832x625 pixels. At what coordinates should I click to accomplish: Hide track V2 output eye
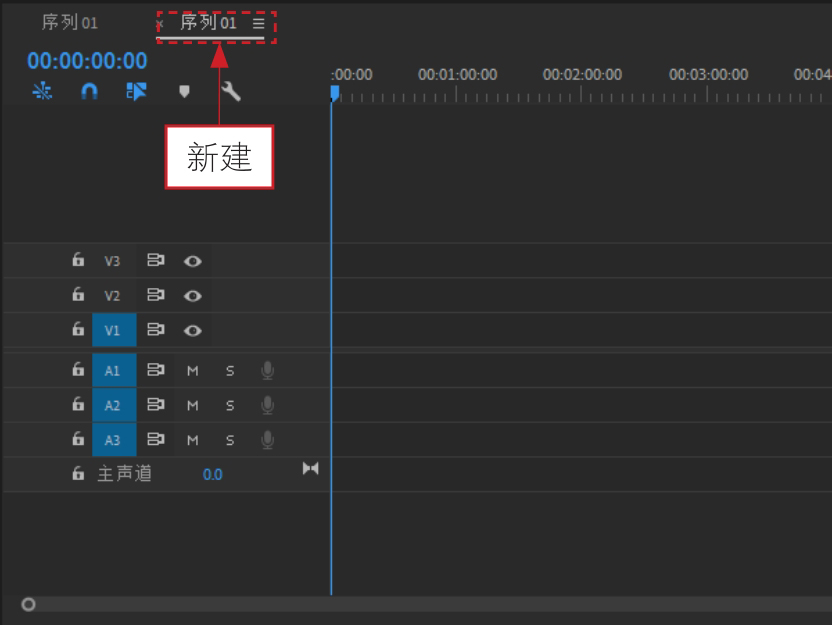pos(193,296)
